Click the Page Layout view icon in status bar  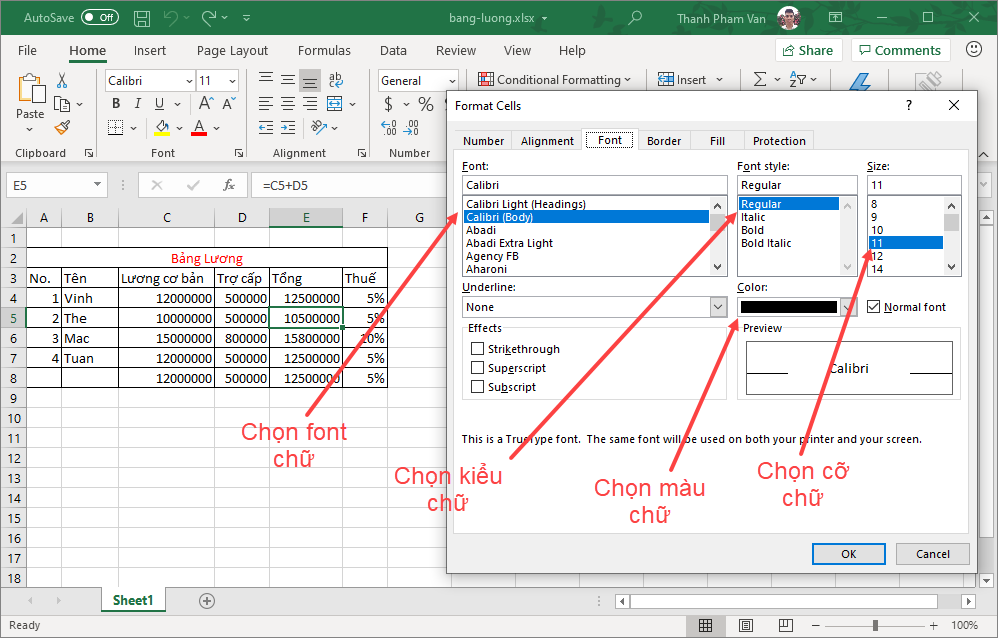point(746,625)
